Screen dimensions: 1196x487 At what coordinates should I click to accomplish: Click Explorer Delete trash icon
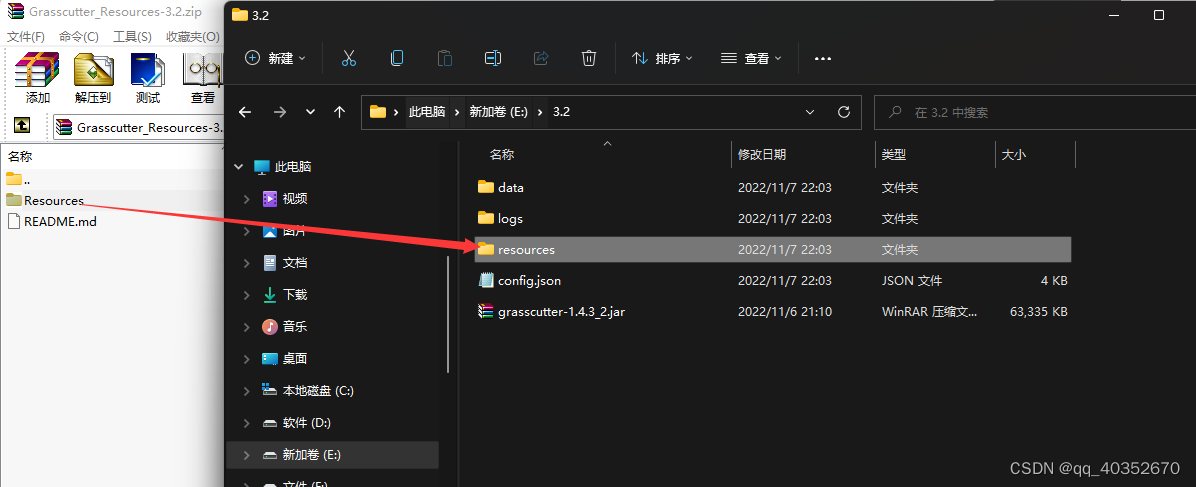[589, 58]
